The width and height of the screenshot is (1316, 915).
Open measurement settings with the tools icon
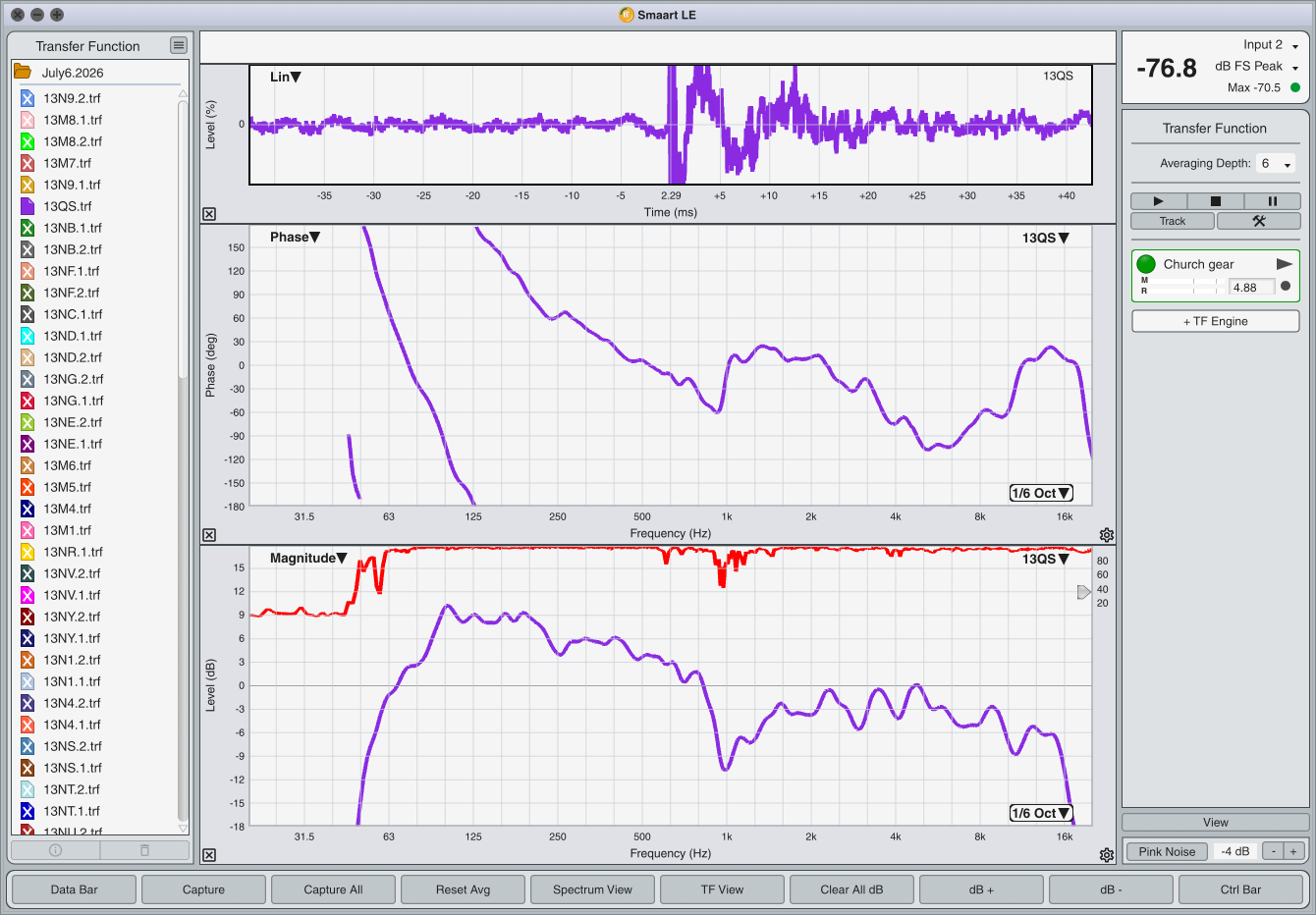coord(1258,221)
